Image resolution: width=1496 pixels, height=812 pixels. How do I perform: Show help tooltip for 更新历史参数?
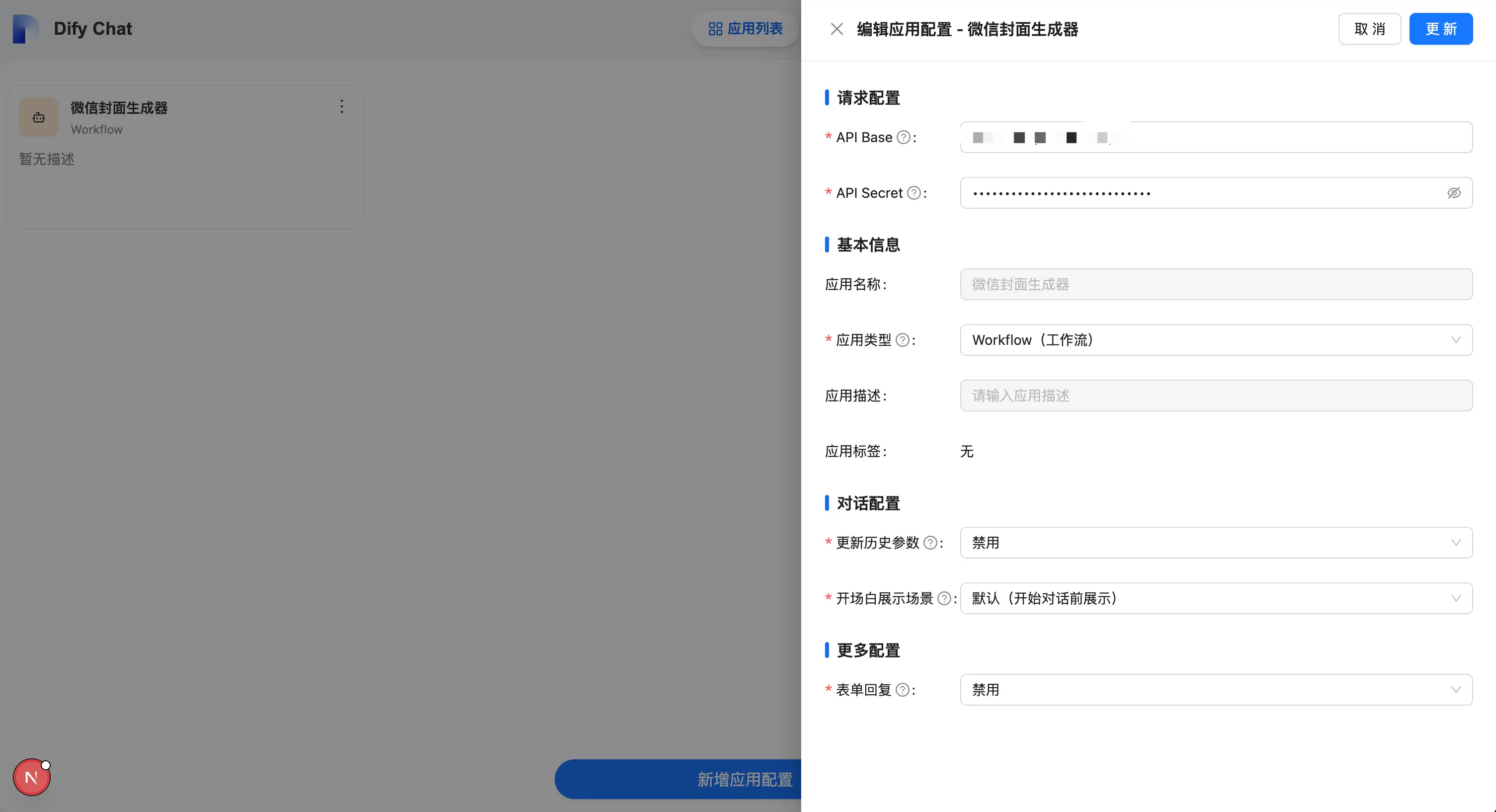pyautogui.click(x=930, y=543)
